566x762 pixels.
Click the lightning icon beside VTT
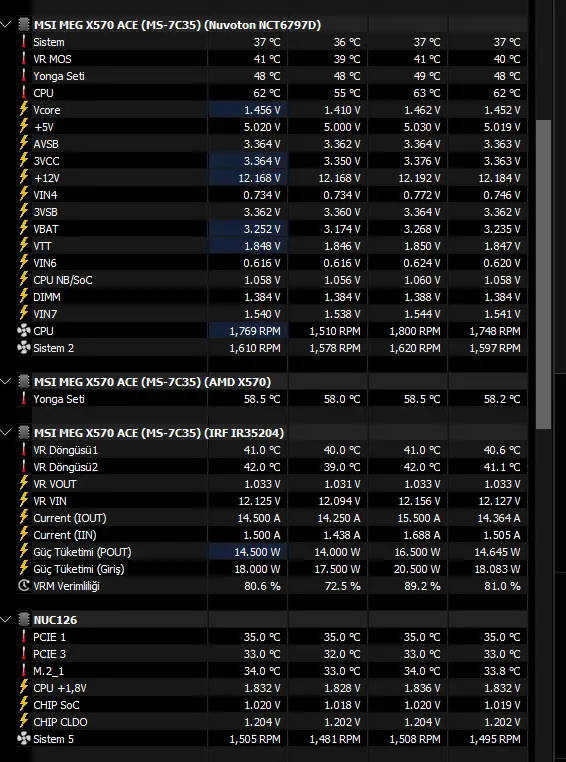click(x=23, y=246)
